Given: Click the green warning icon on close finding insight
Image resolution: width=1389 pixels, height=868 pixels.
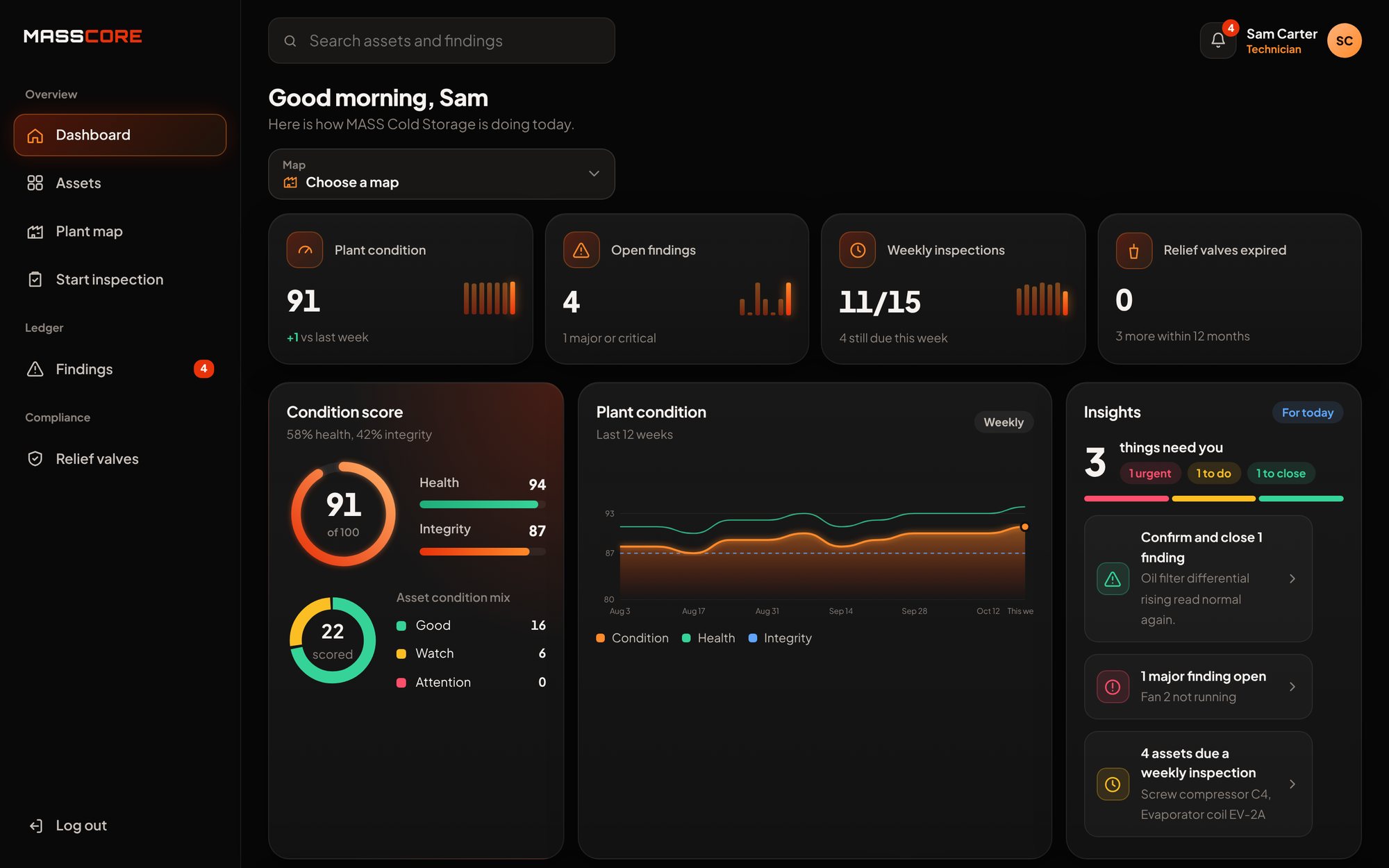Looking at the screenshot, I should (1113, 578).
